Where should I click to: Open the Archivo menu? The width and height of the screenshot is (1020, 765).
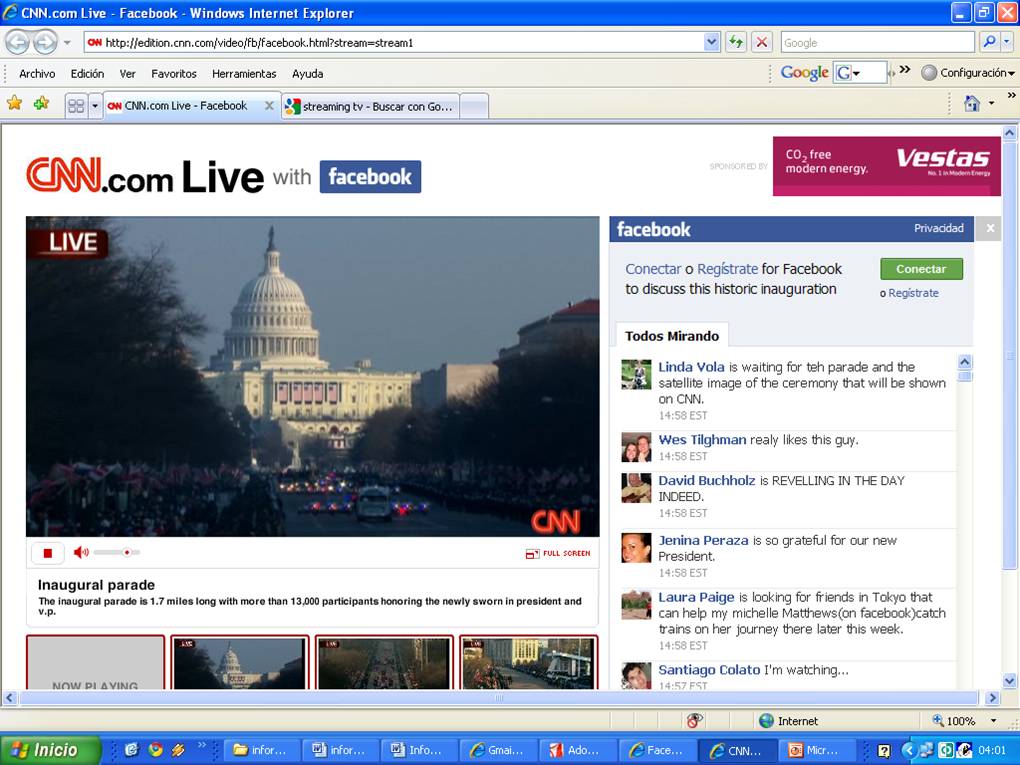point(37,74)
